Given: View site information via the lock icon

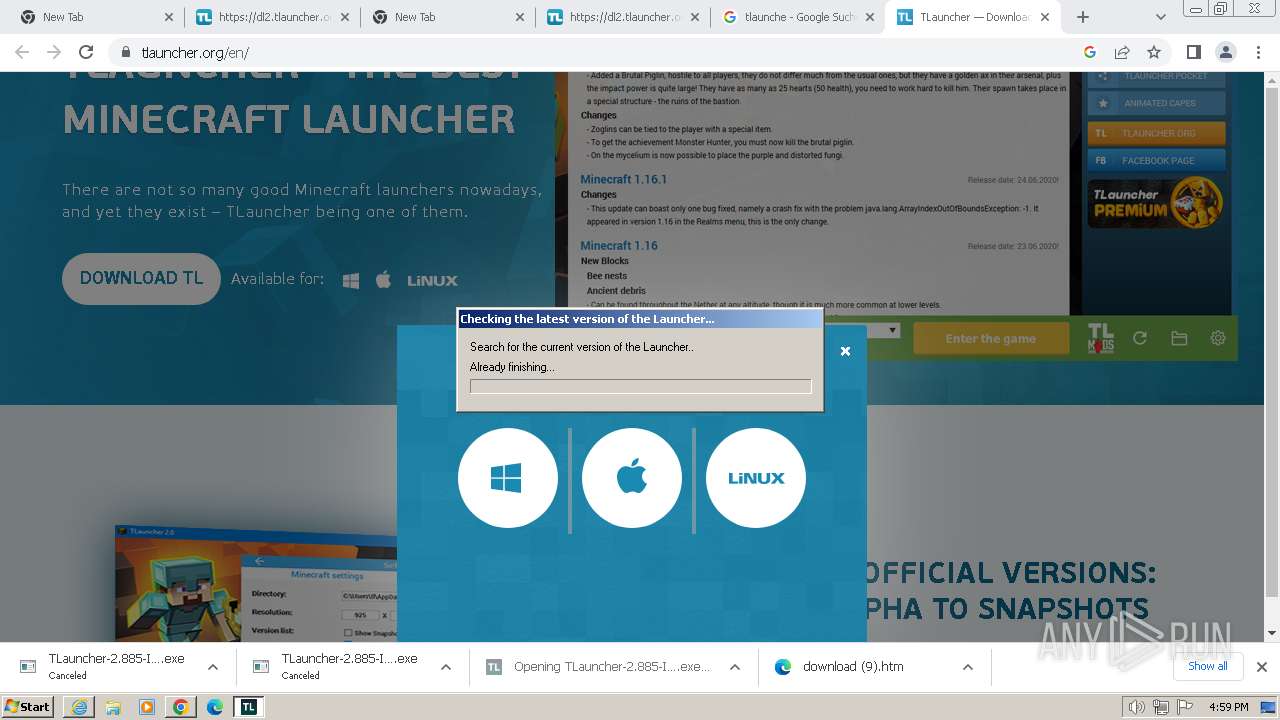Looking at the screenshot, I should click(126, 53).
